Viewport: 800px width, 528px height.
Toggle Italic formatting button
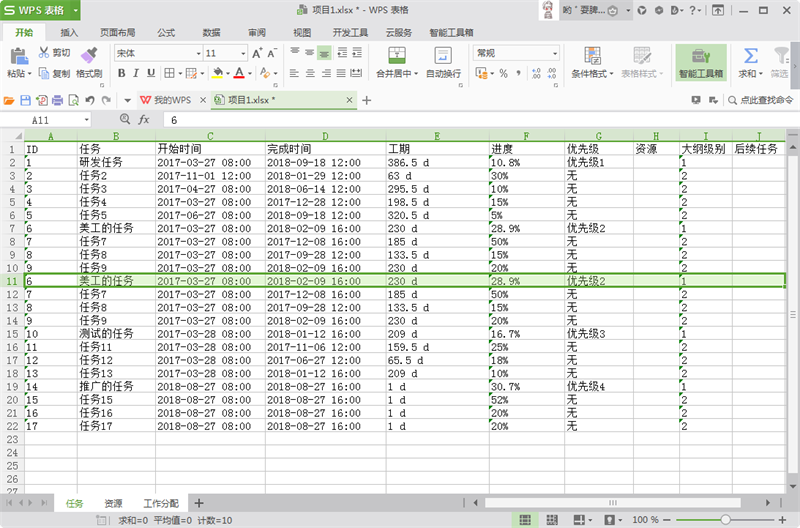pyautogui.click(x=136, y=73)
